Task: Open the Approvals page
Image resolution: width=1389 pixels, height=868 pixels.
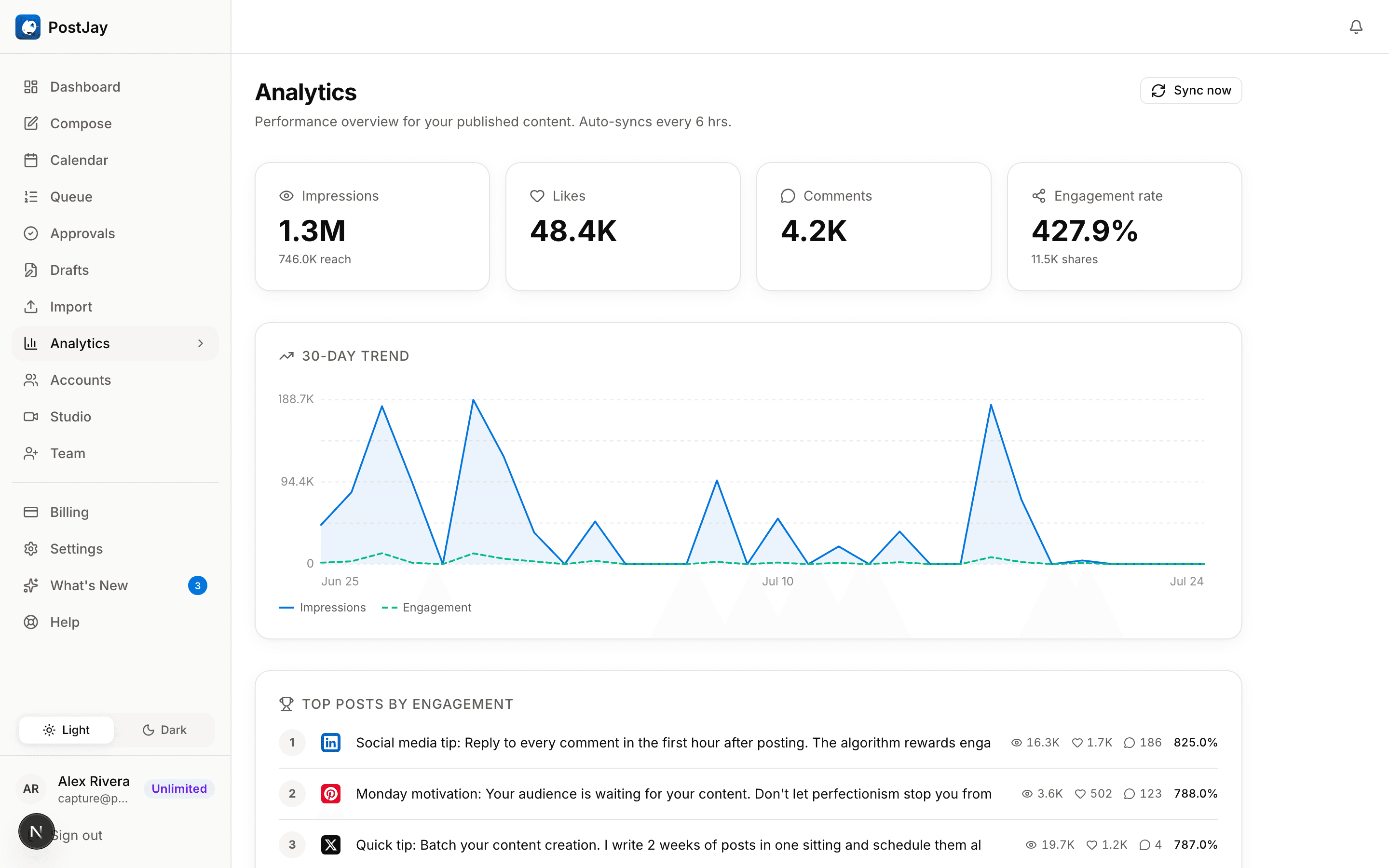Action: click(115, 234)
